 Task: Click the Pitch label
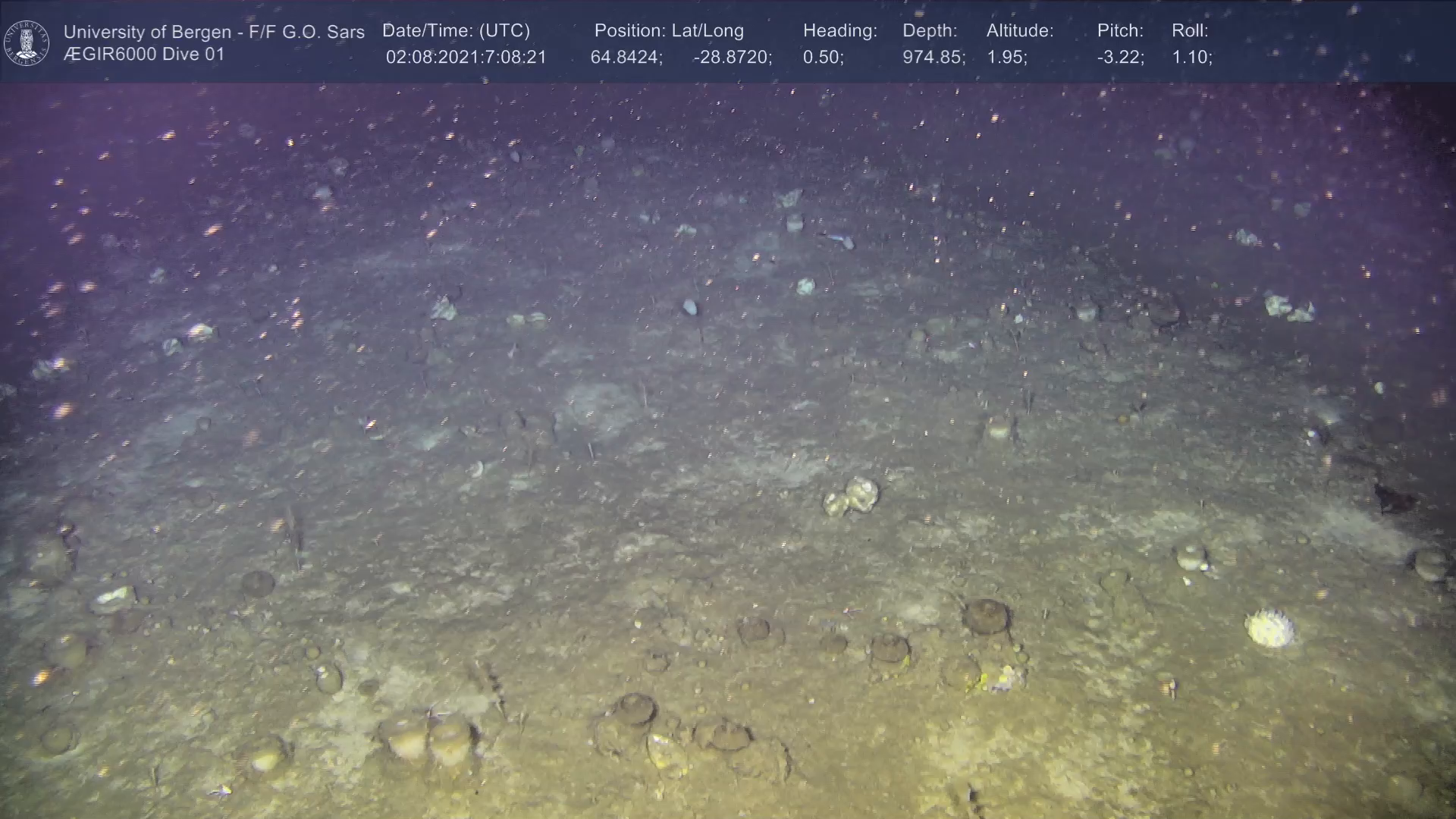(x=1119, y=31)
